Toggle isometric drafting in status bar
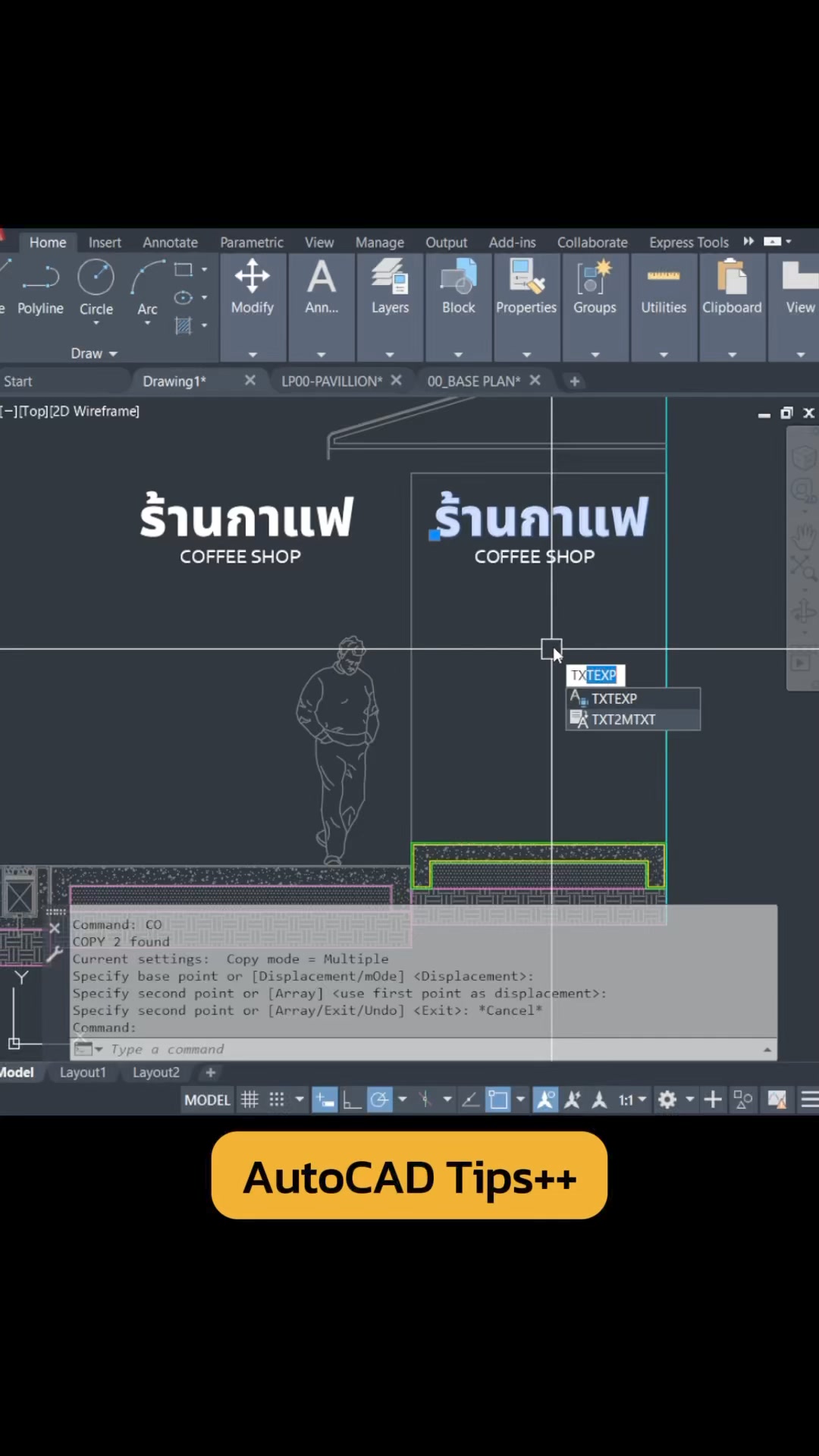819x1456 pixels. tap(425, 1100)
